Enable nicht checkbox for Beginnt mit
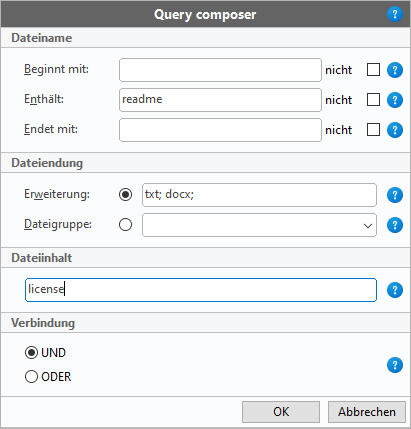 (x=373, y=70)
